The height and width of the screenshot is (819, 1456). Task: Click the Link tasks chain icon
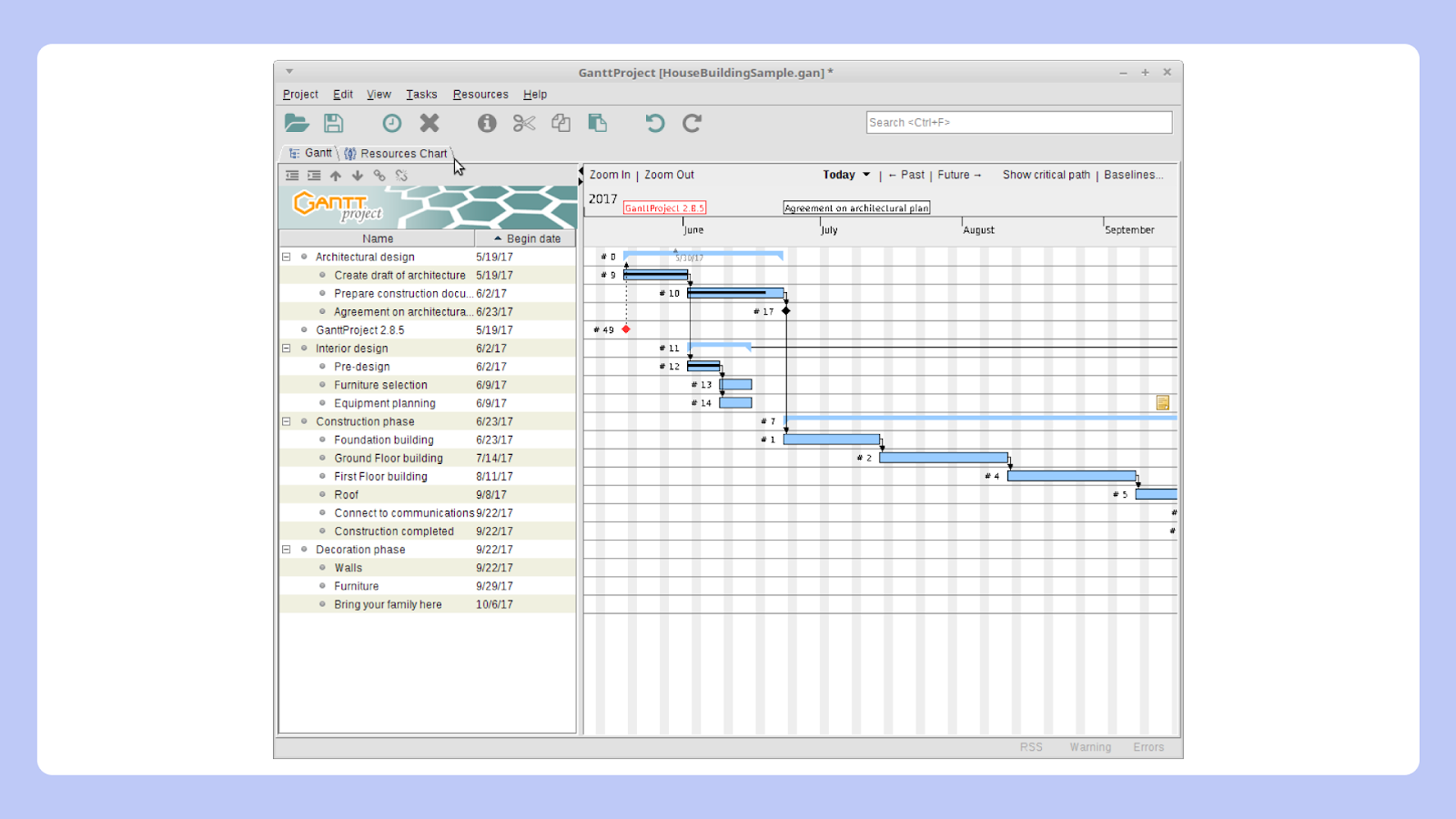[379, 176]
